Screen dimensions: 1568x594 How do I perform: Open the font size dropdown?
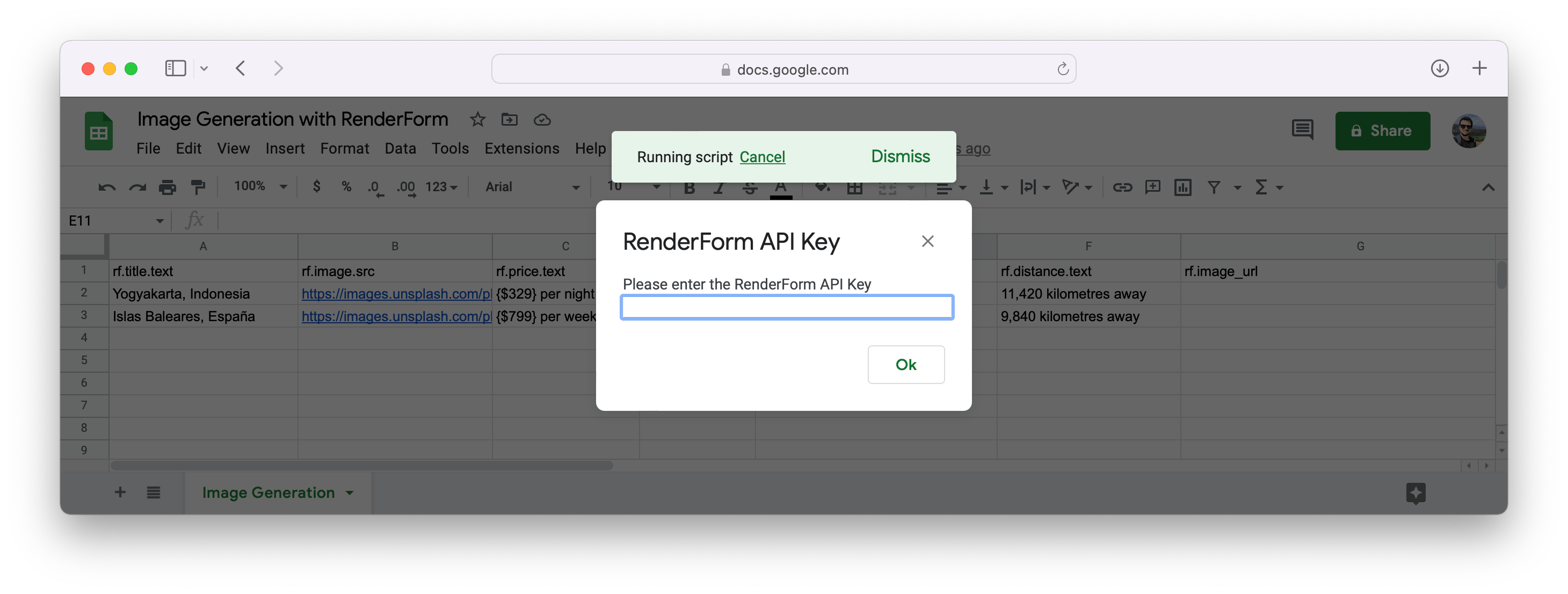tap(633, 187)
